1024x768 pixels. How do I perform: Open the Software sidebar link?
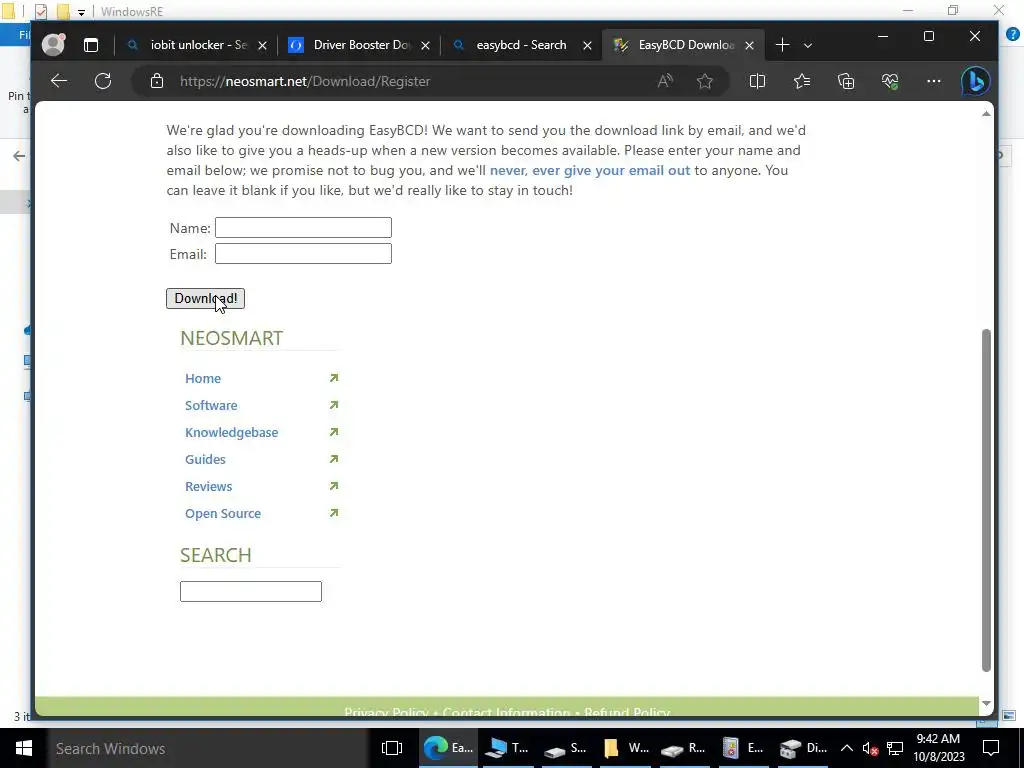click(211, 405)
